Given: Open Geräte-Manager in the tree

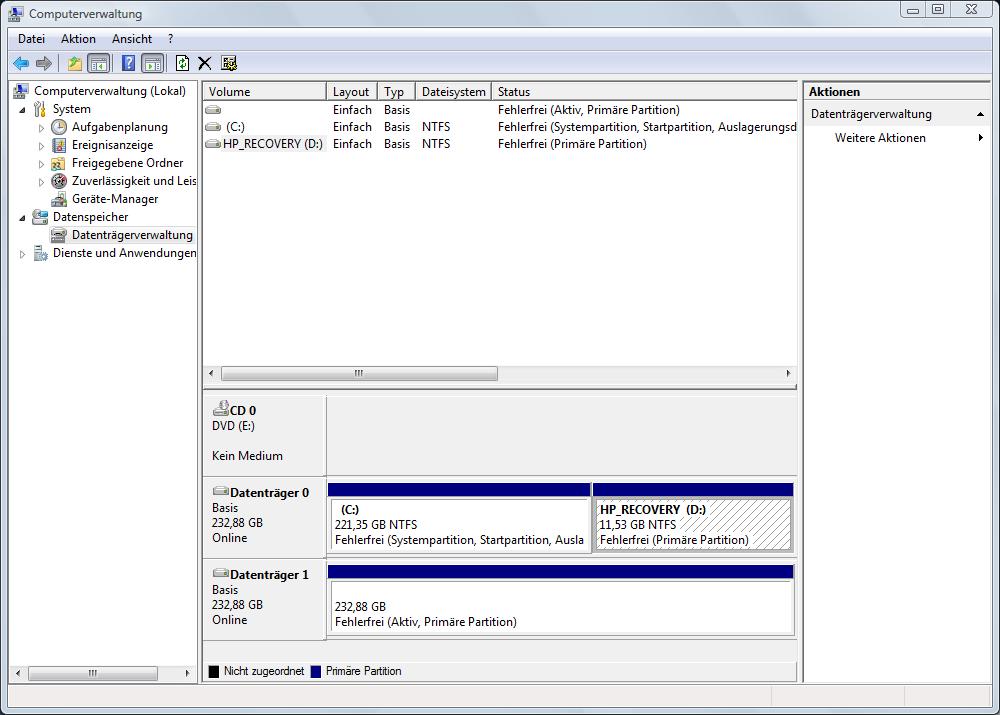Looking at the screenshot, I should (114, 199).
